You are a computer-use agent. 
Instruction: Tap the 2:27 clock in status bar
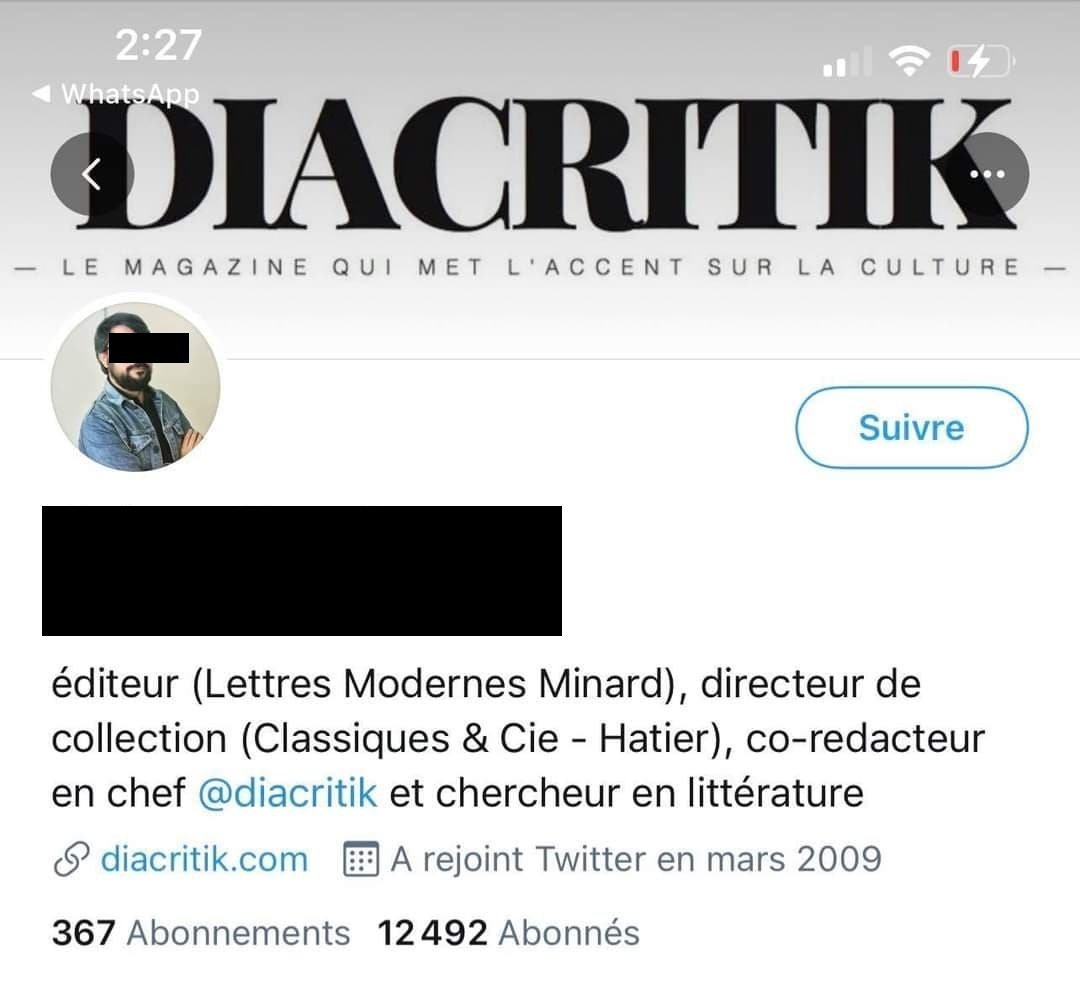click(x=158, y=45)
